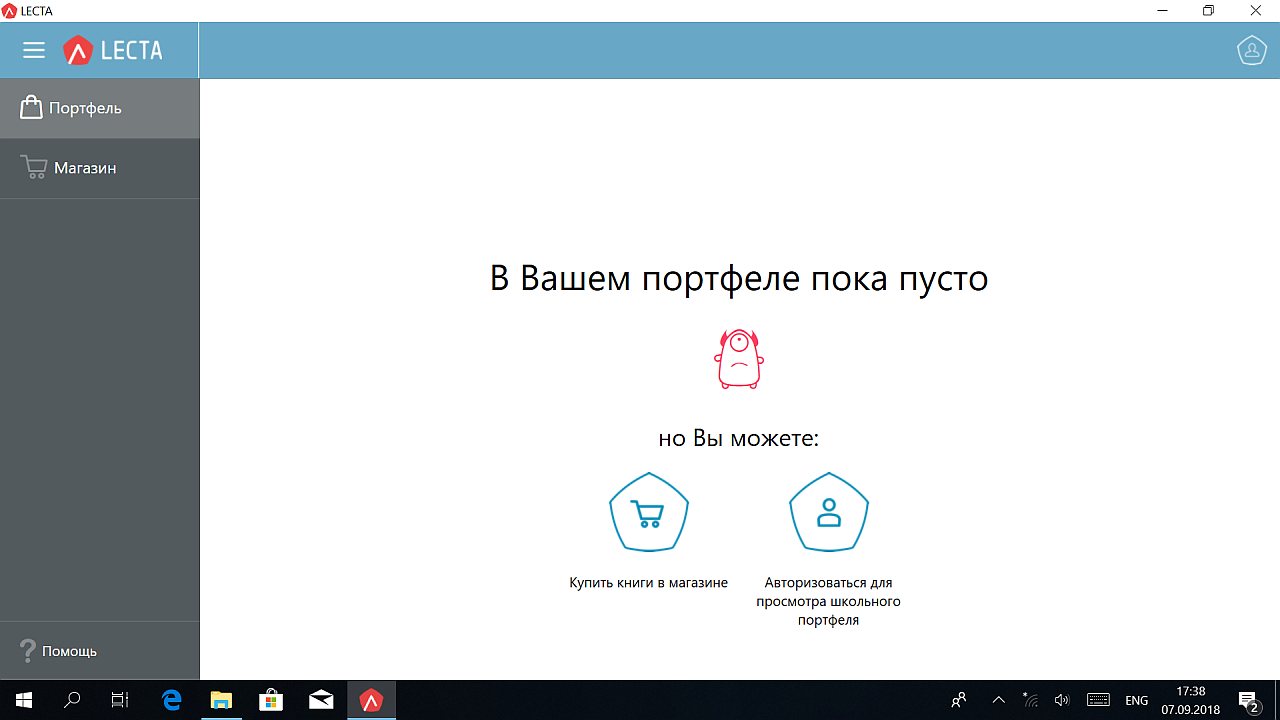
Task: Open the Action Center notifications icon
Action: pyautogui.click(x=1248, y=700)
